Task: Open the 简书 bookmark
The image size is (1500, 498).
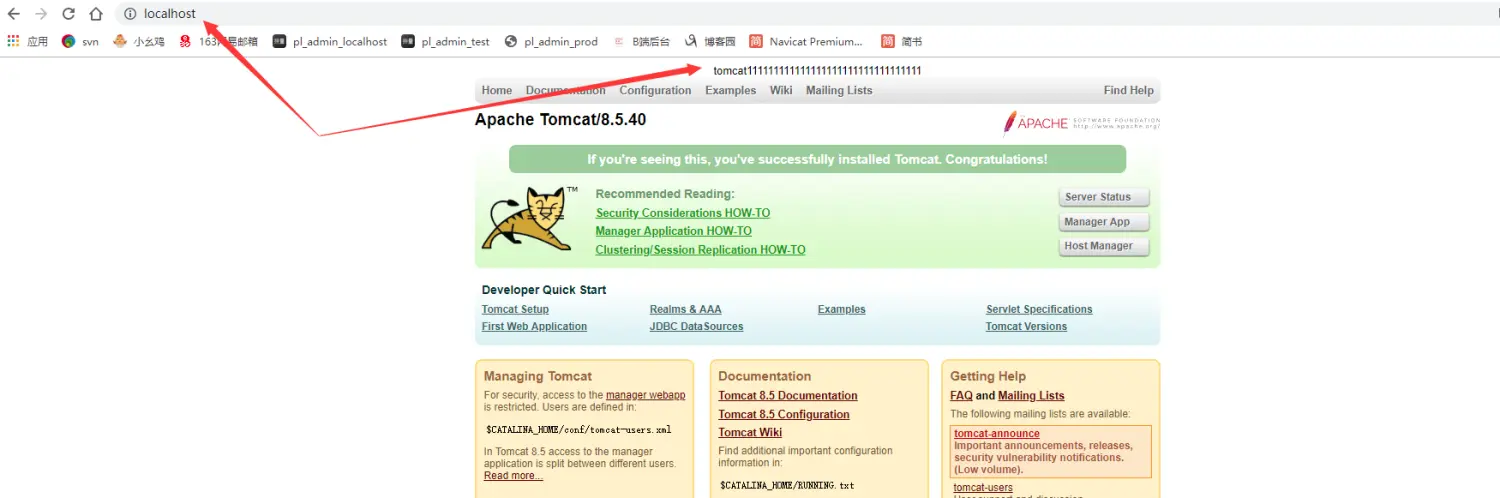Action: pyautogui.click(x=902, y=42)
